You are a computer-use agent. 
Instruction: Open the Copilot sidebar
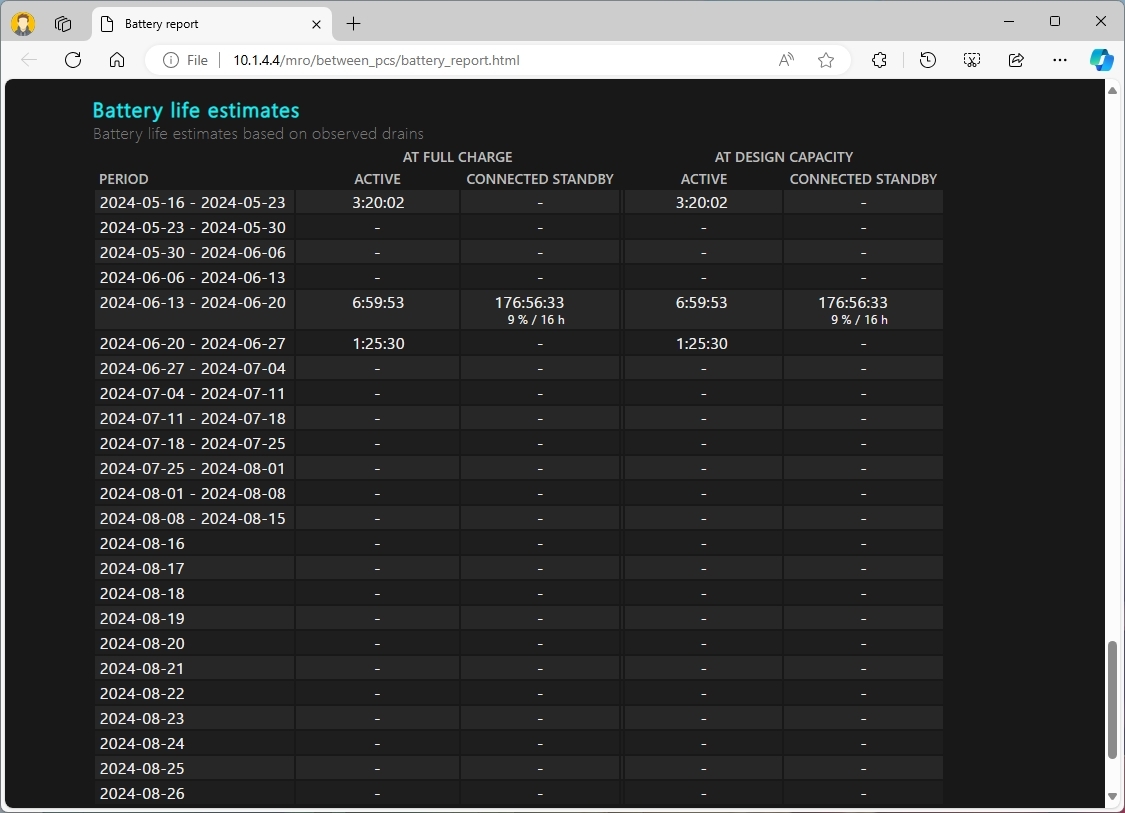1101,60
